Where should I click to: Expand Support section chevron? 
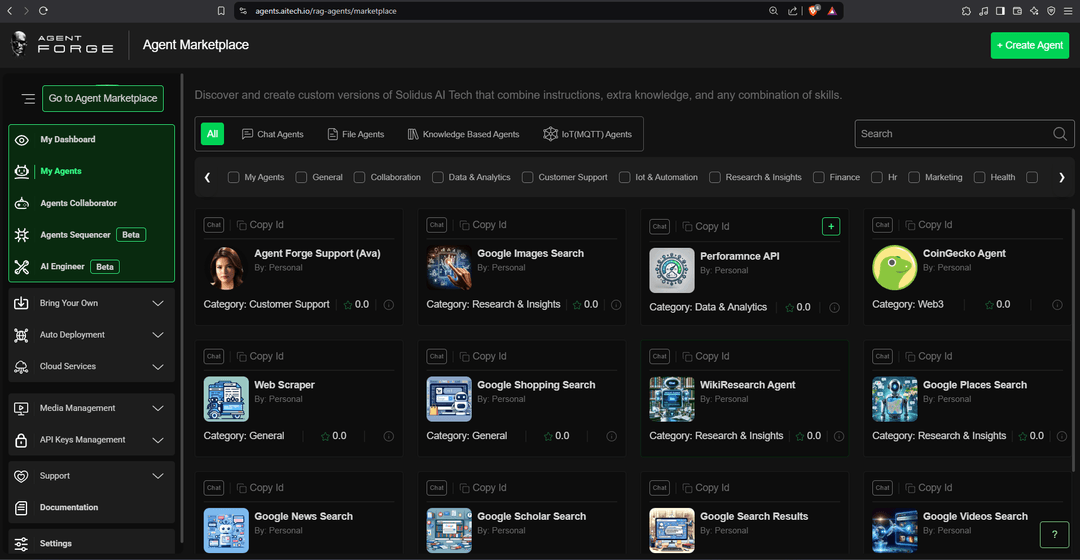click(x=158, y=476)
